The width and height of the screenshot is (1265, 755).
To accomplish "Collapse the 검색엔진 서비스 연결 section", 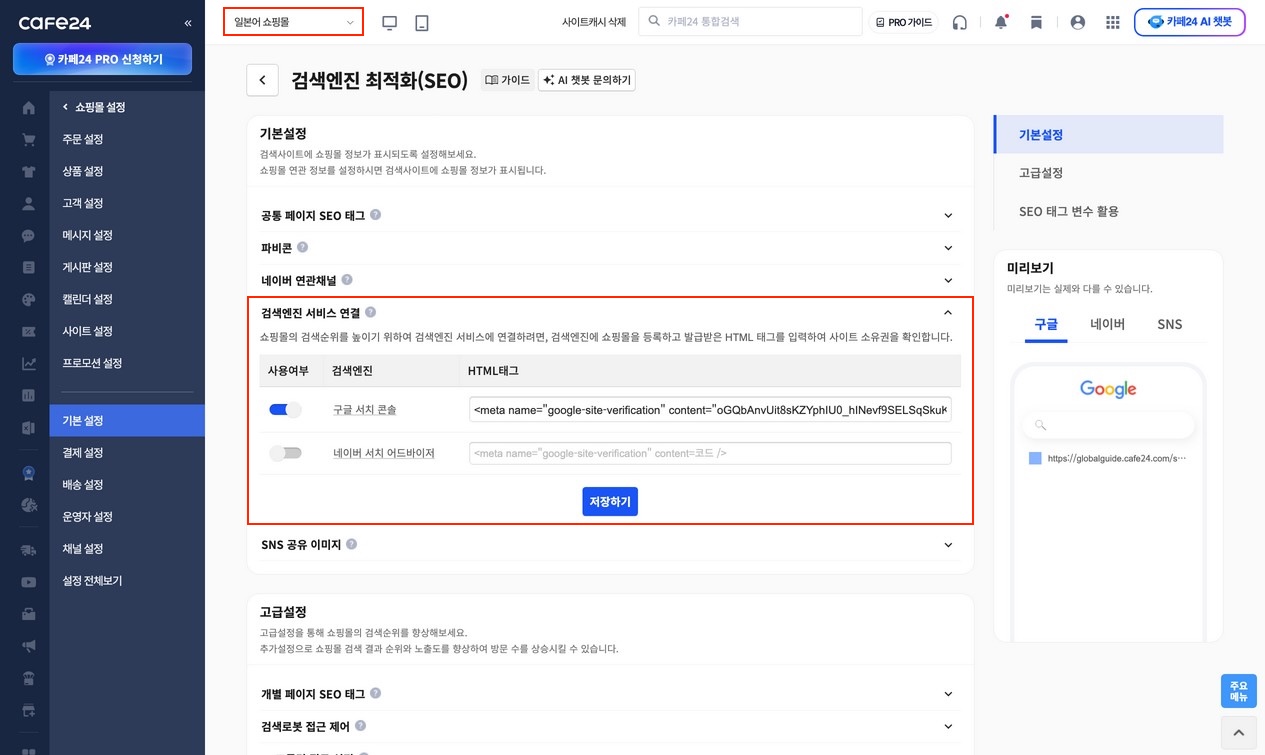I will [948, 313].
